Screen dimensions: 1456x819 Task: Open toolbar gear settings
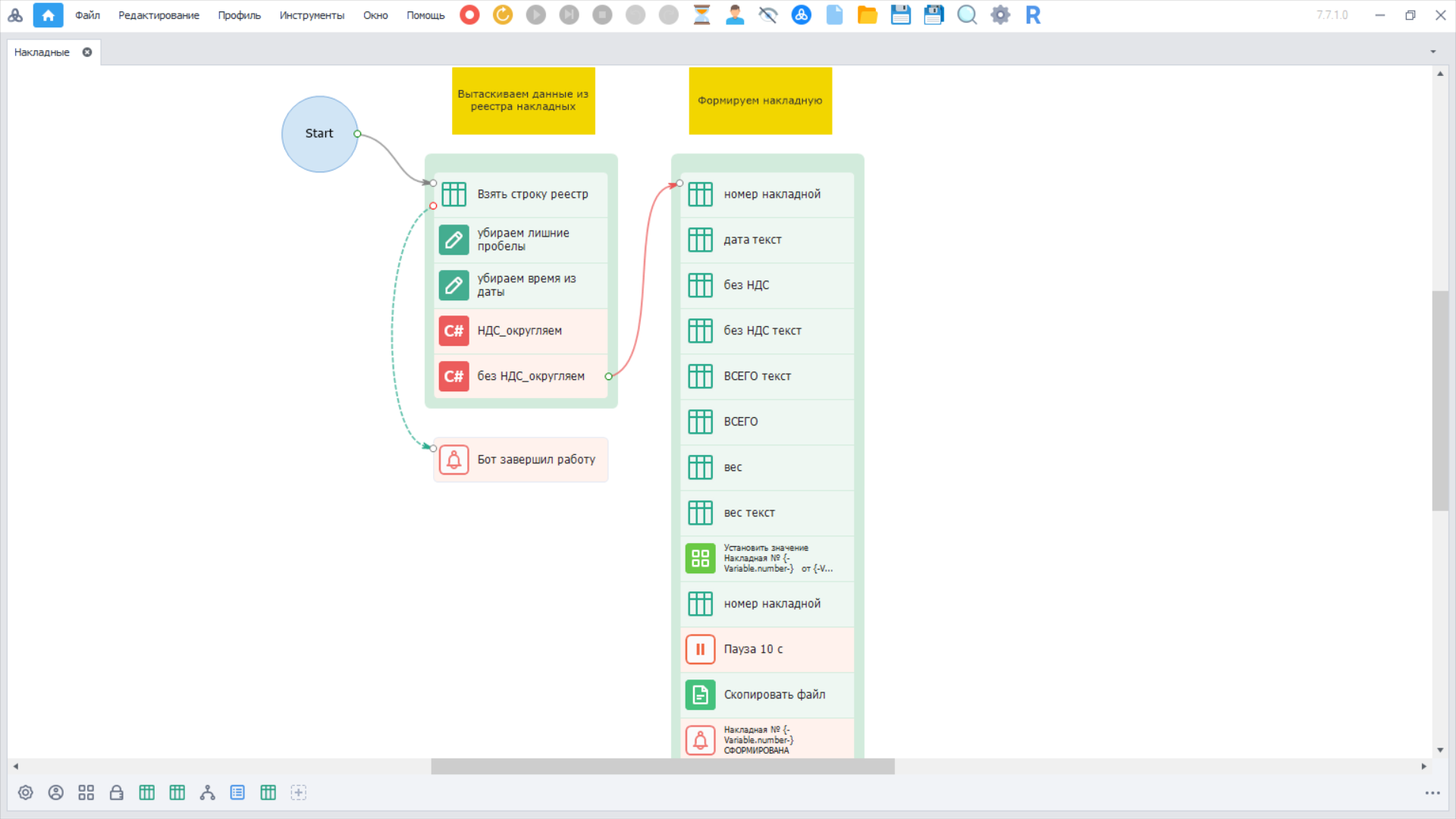(x=1000, y=14)
